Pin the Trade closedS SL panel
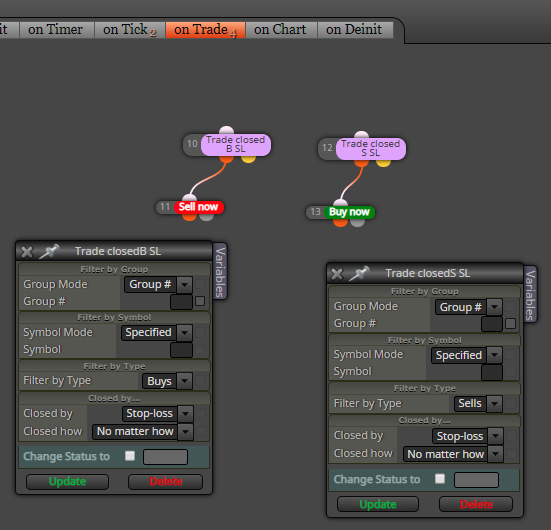551x530 pixels. (x=359, y=273)
